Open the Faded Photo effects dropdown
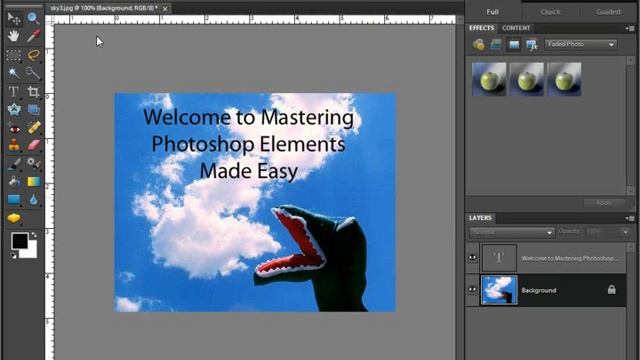The image size is (640, 360). [x=580, y=44]
